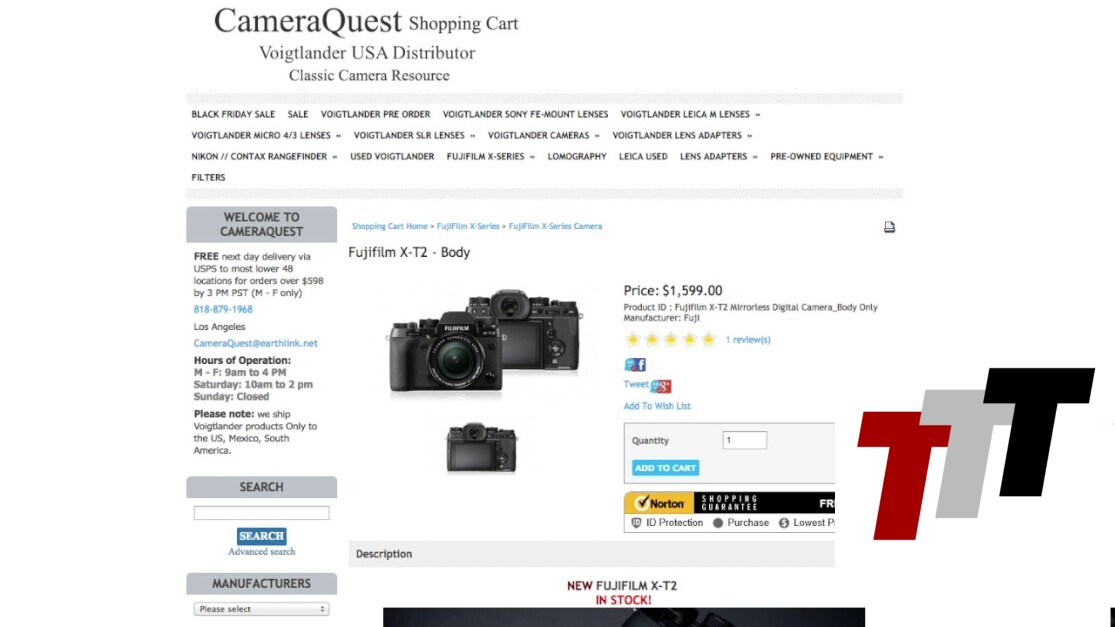Expand the Voigtlander Leica M Lenses menu
This screenshot has width=1115, height=627.
click(x=690, y=114)
